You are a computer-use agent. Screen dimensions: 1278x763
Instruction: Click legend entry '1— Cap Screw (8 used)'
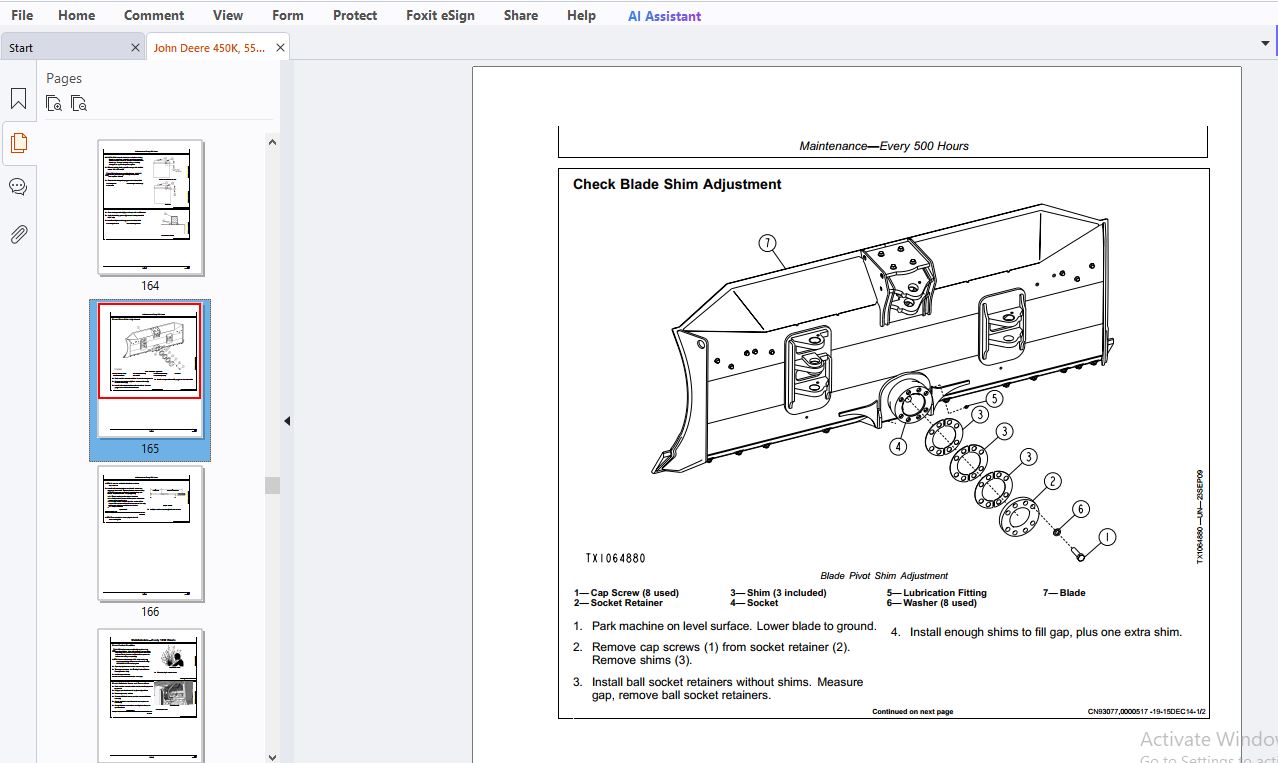click(x=626, y=593)
